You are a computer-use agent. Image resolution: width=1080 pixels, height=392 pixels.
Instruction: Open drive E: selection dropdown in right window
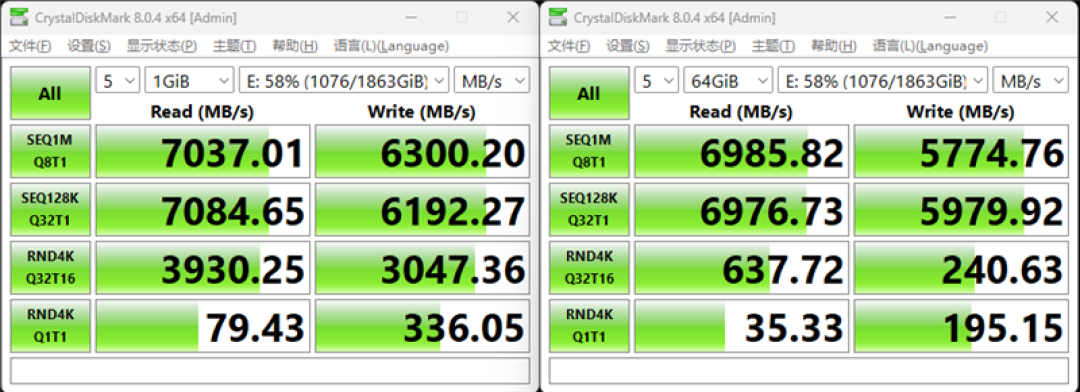[x=883, y=81]
